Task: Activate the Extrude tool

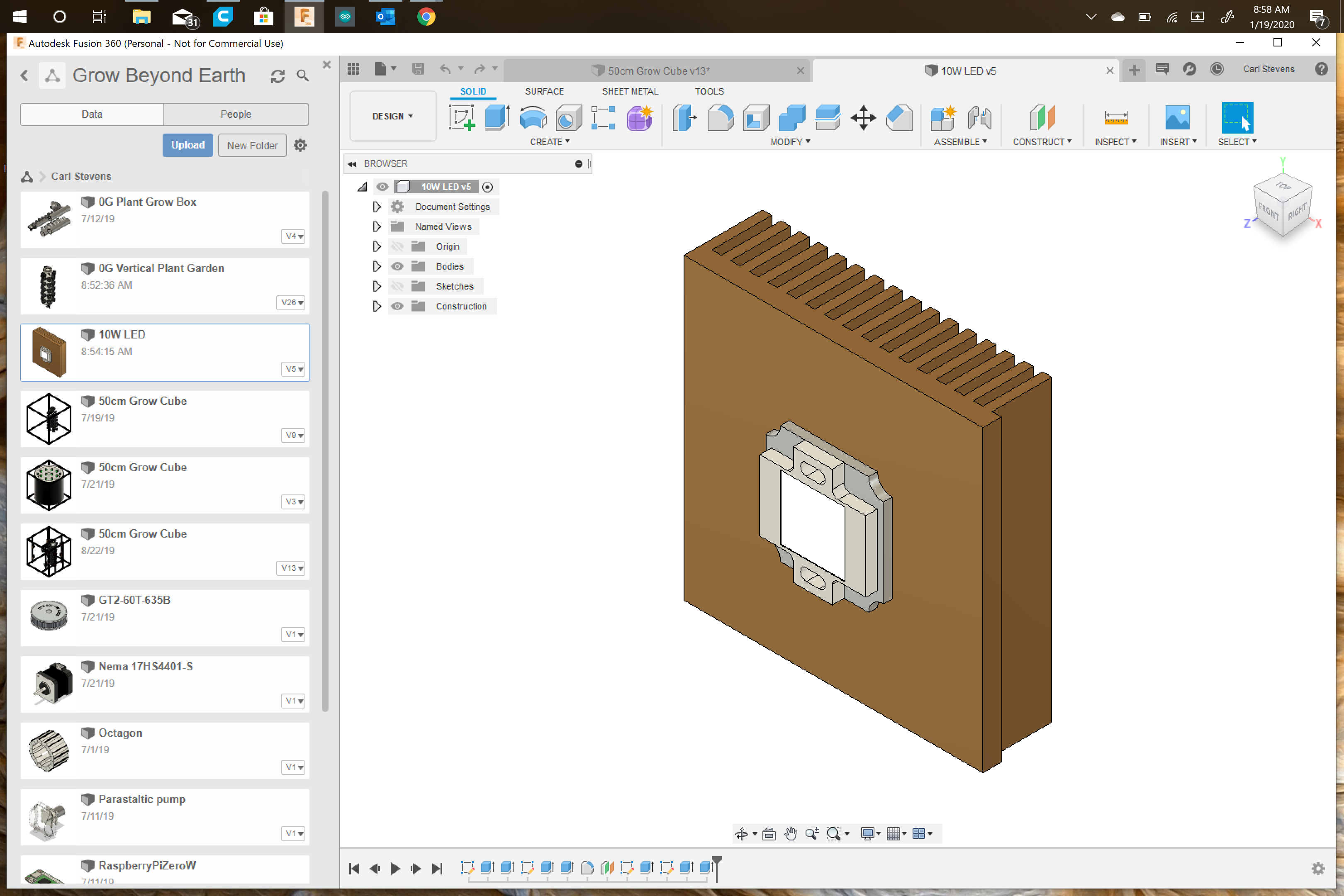Action: coord(496,118)
